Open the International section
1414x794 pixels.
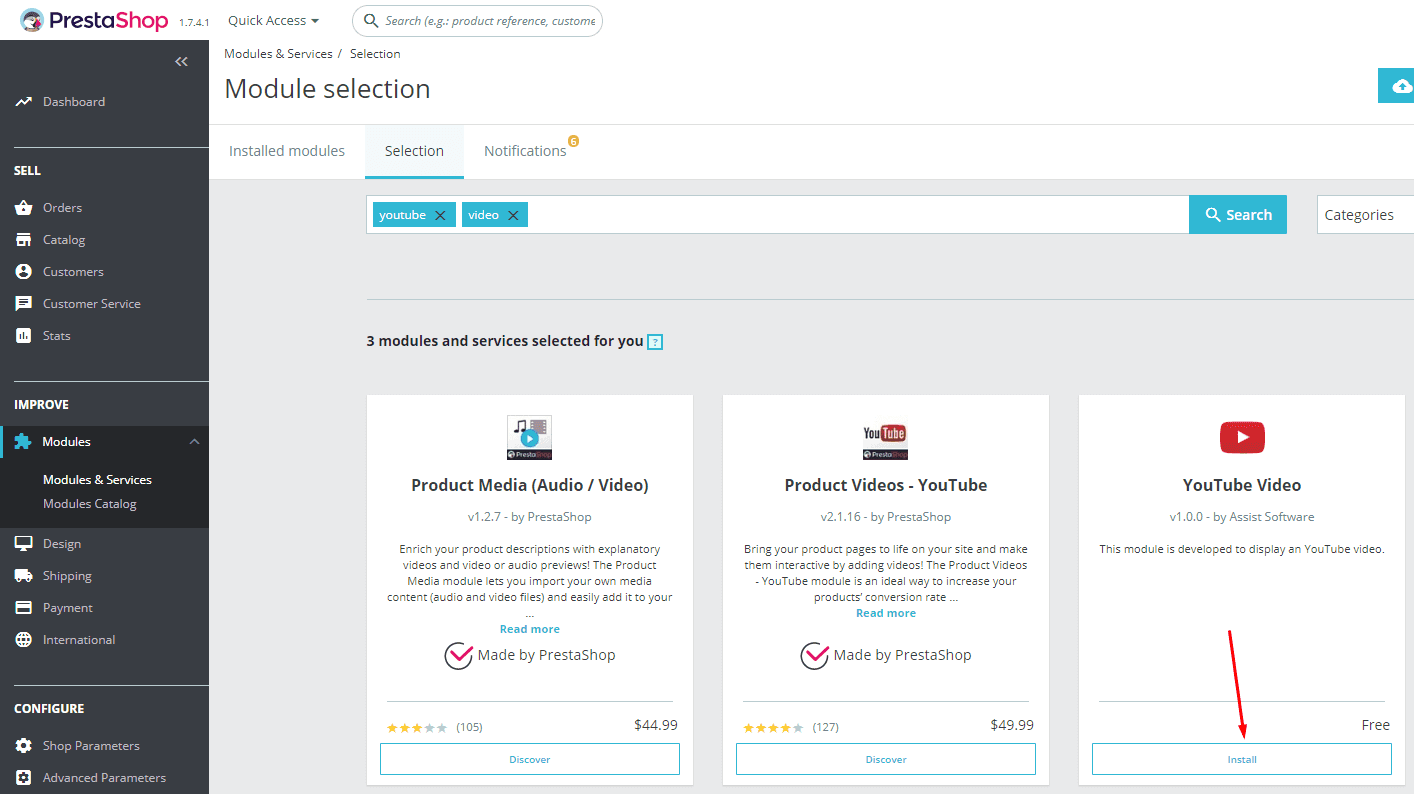[76, 639]
